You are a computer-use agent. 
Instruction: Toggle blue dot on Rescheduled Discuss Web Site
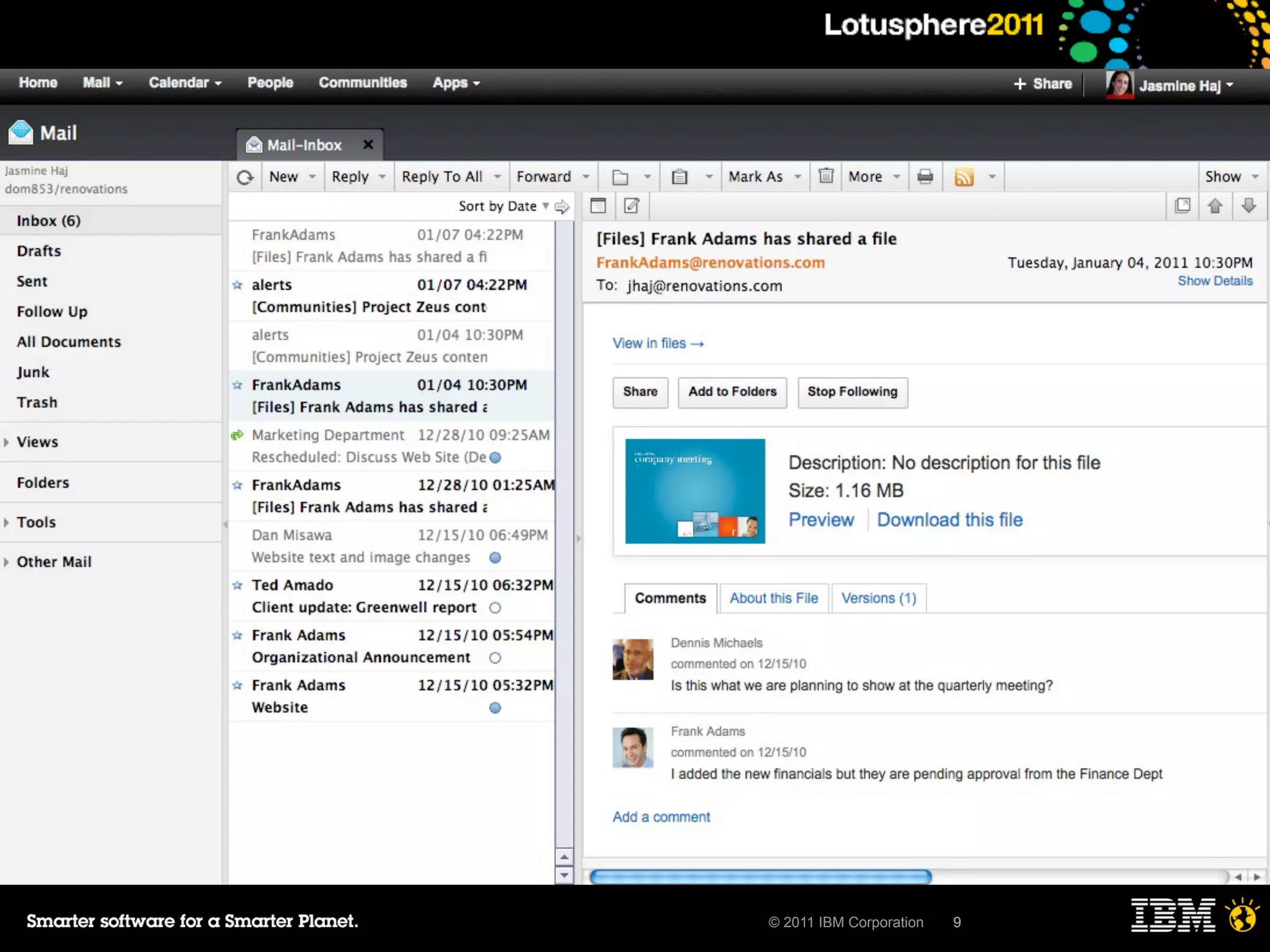pyautogui.click(x=495, y=457)
